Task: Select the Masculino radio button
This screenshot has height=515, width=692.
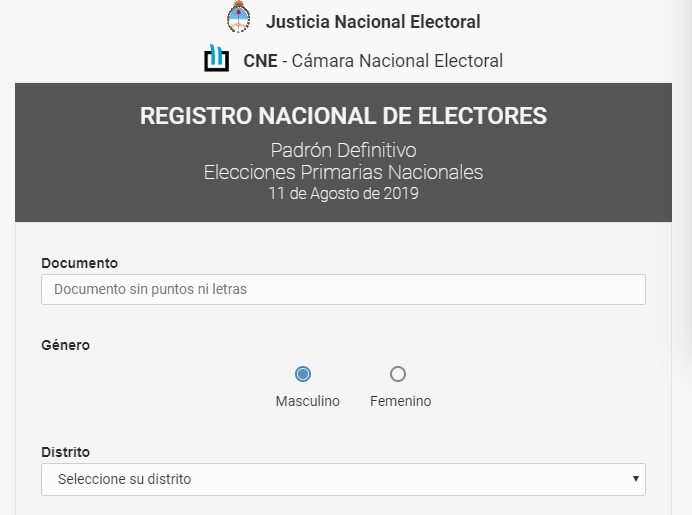Action: [303, 374]
